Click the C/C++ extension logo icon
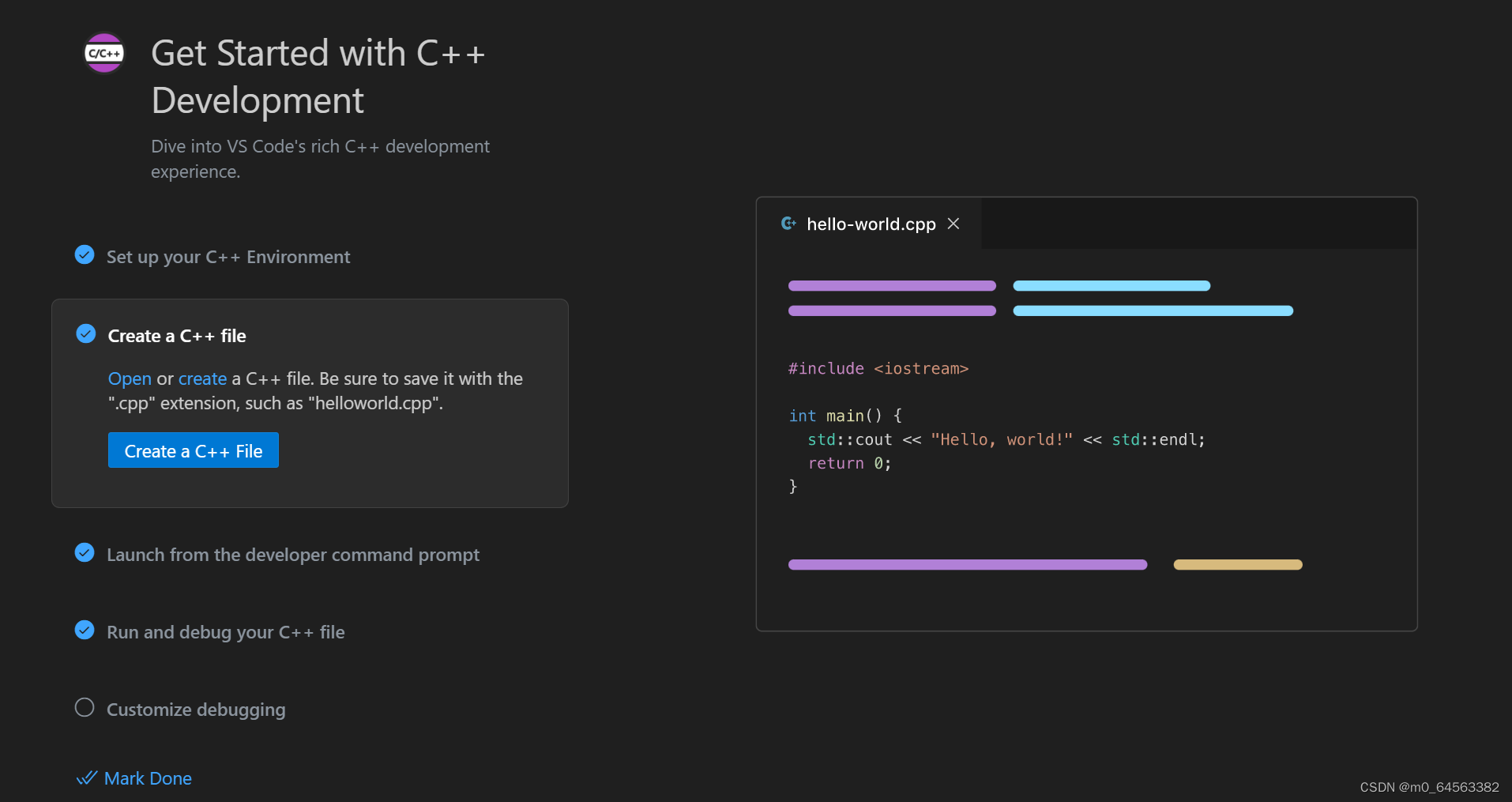The width and height of the screenshot is (1512, 802). 103,52
